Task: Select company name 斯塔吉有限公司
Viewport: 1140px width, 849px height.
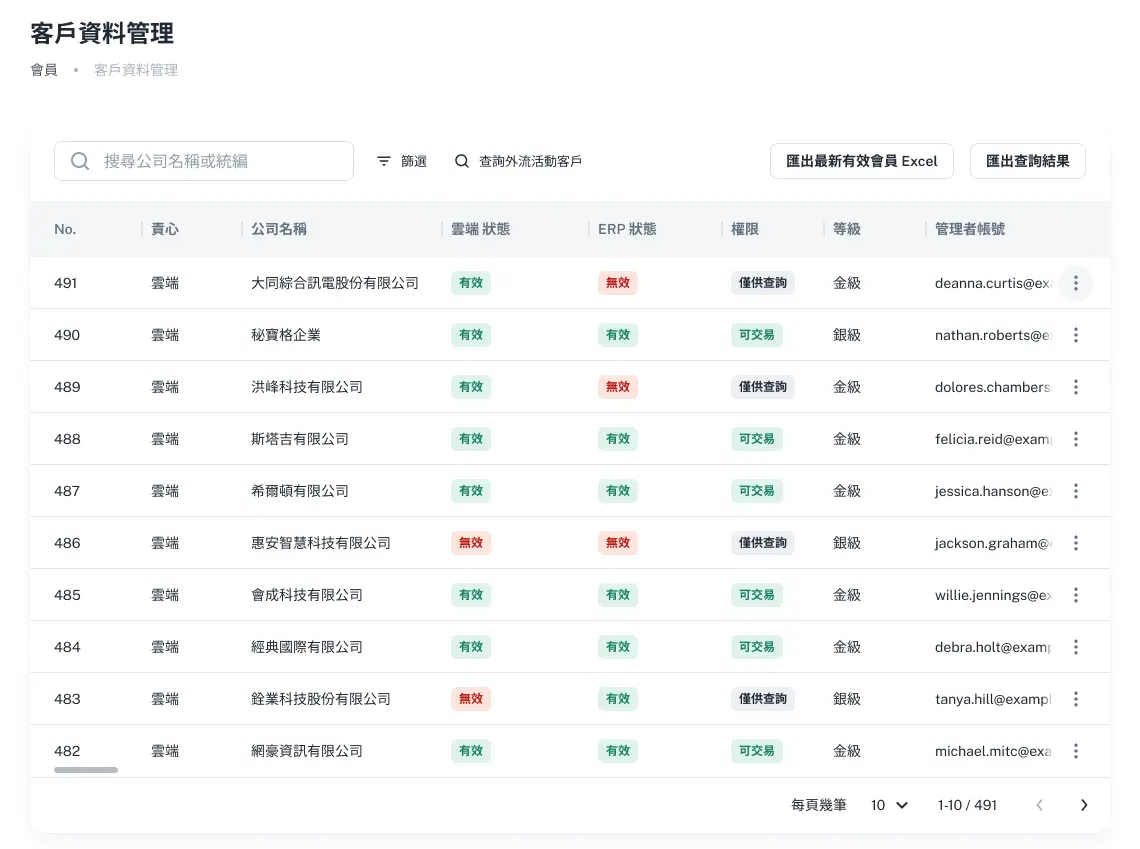Action: pos(300,439)
